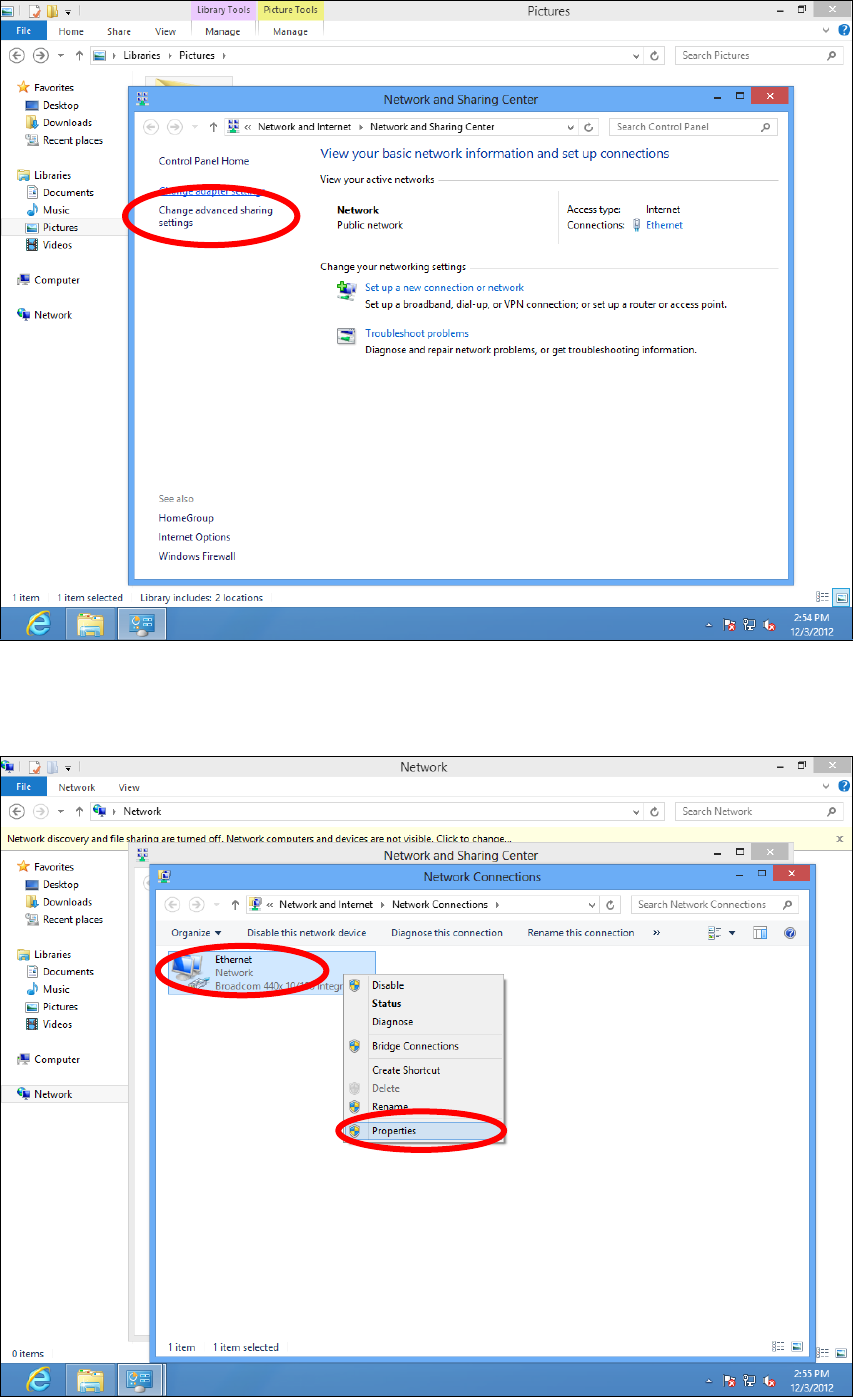The height and width of the screenshot is (1397, 853).
Task: Click the Up arrow in the Network Connections window
Action: [235, 904]
